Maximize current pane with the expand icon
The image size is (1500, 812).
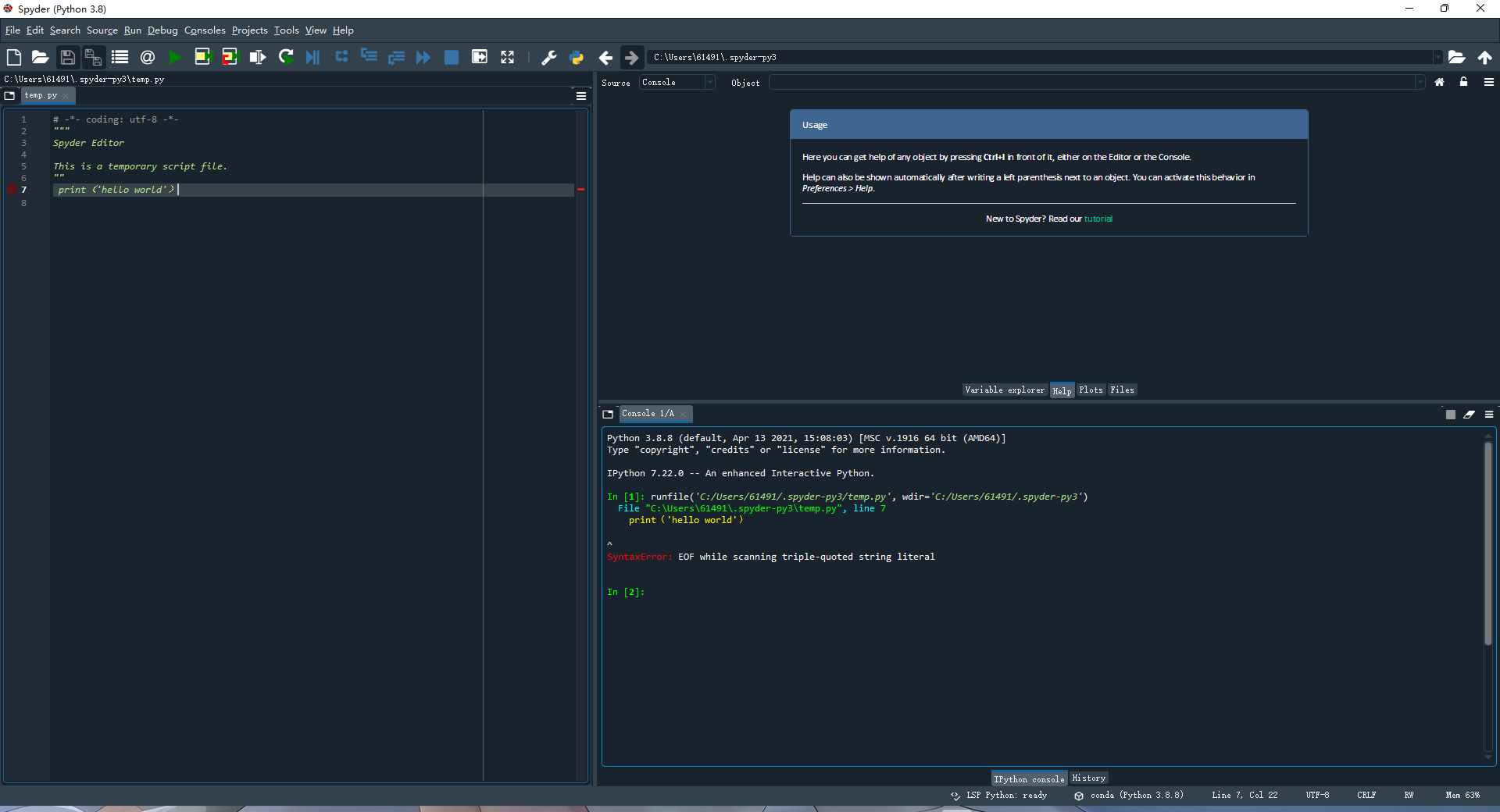[508, 57]
